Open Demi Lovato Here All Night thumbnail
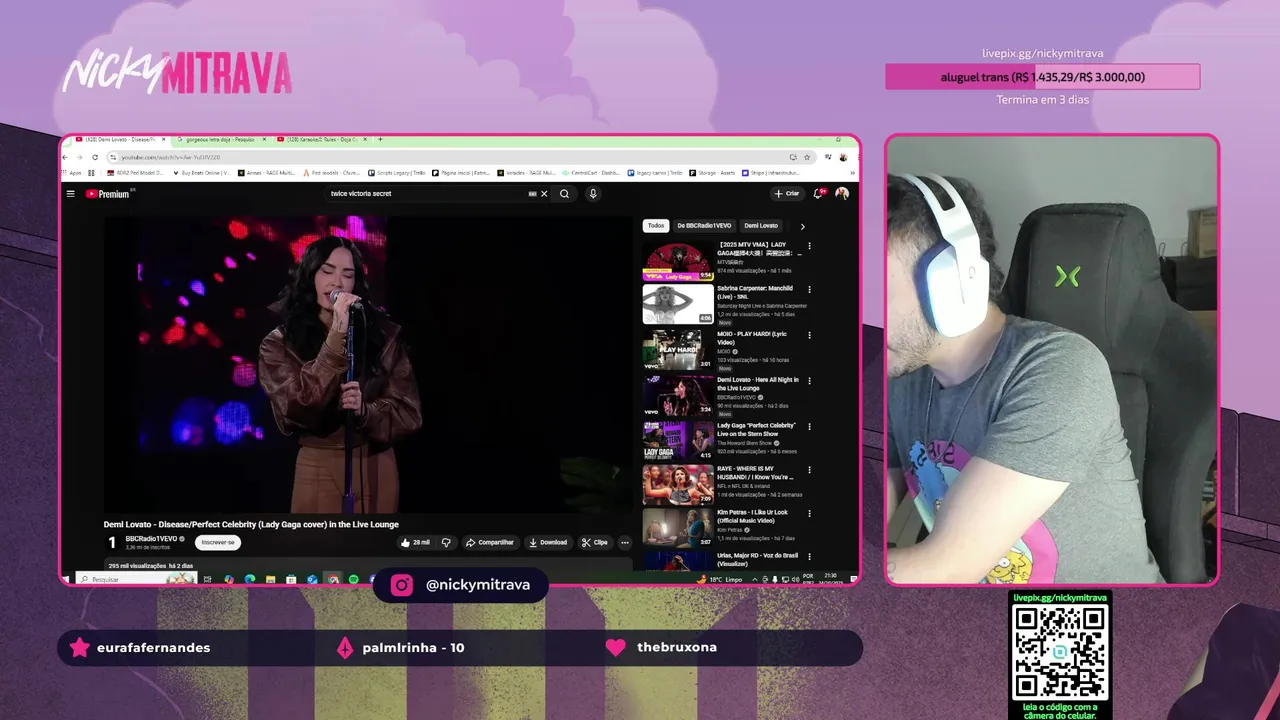 [678, 395]
